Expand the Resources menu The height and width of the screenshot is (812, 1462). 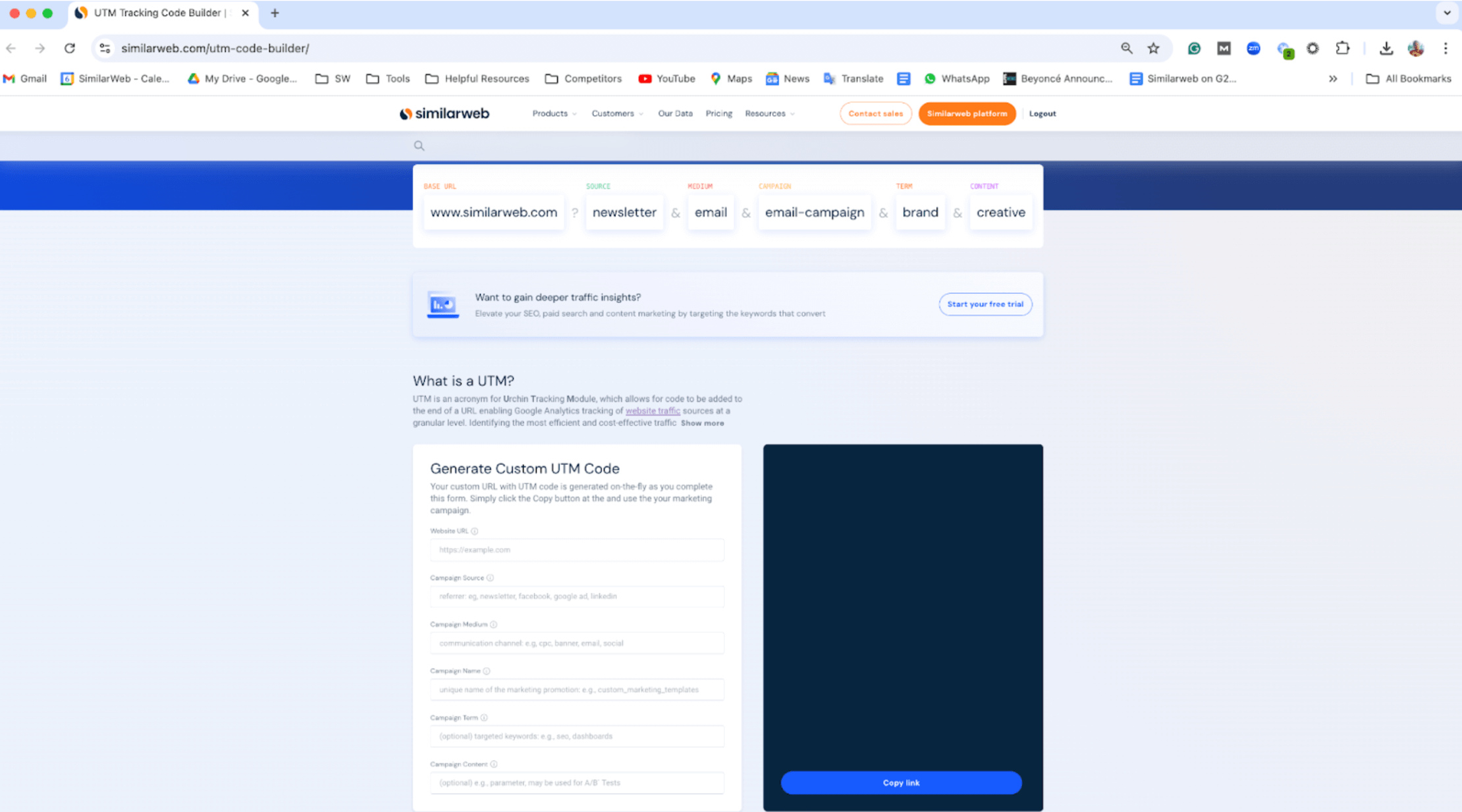[770, 113]
